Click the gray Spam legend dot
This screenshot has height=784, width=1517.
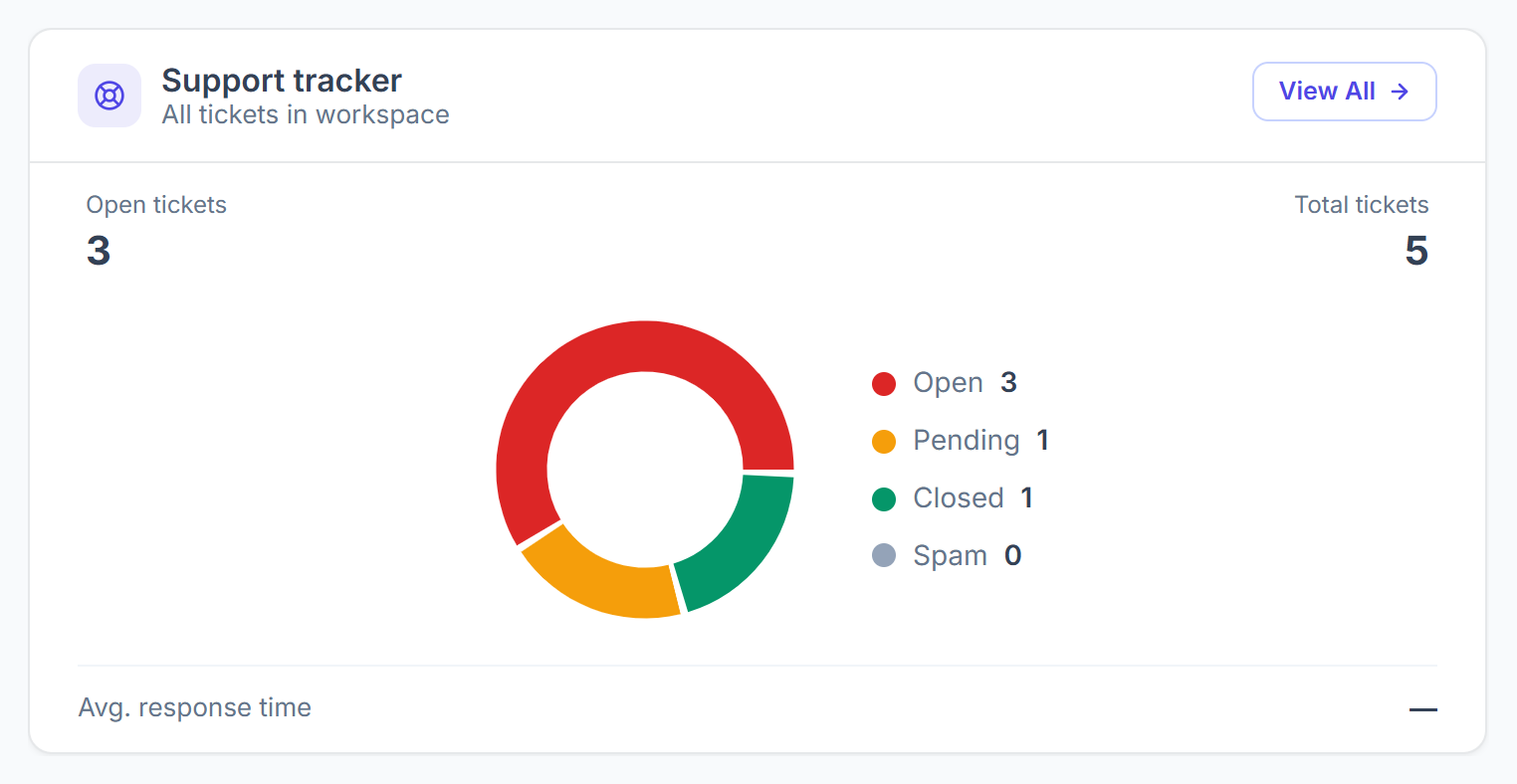[884, 555]
